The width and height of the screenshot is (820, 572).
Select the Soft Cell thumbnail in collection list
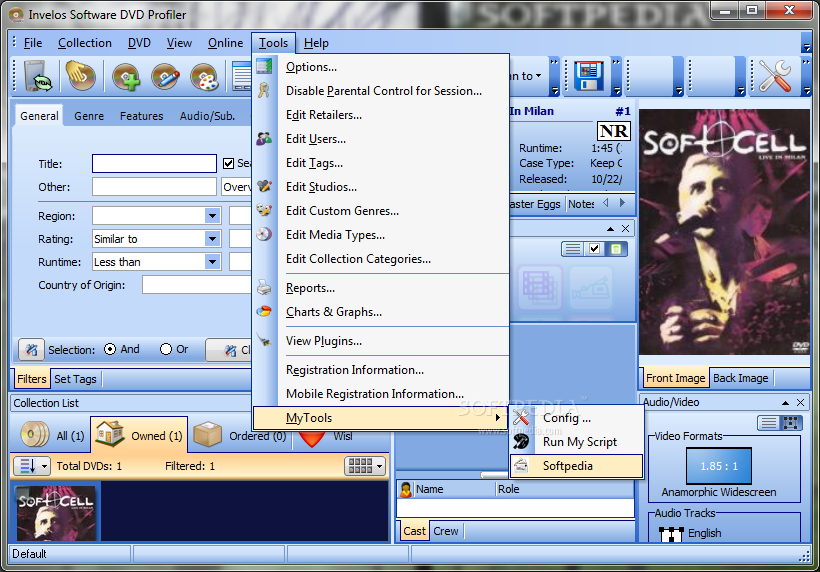[x=55, y=513]
